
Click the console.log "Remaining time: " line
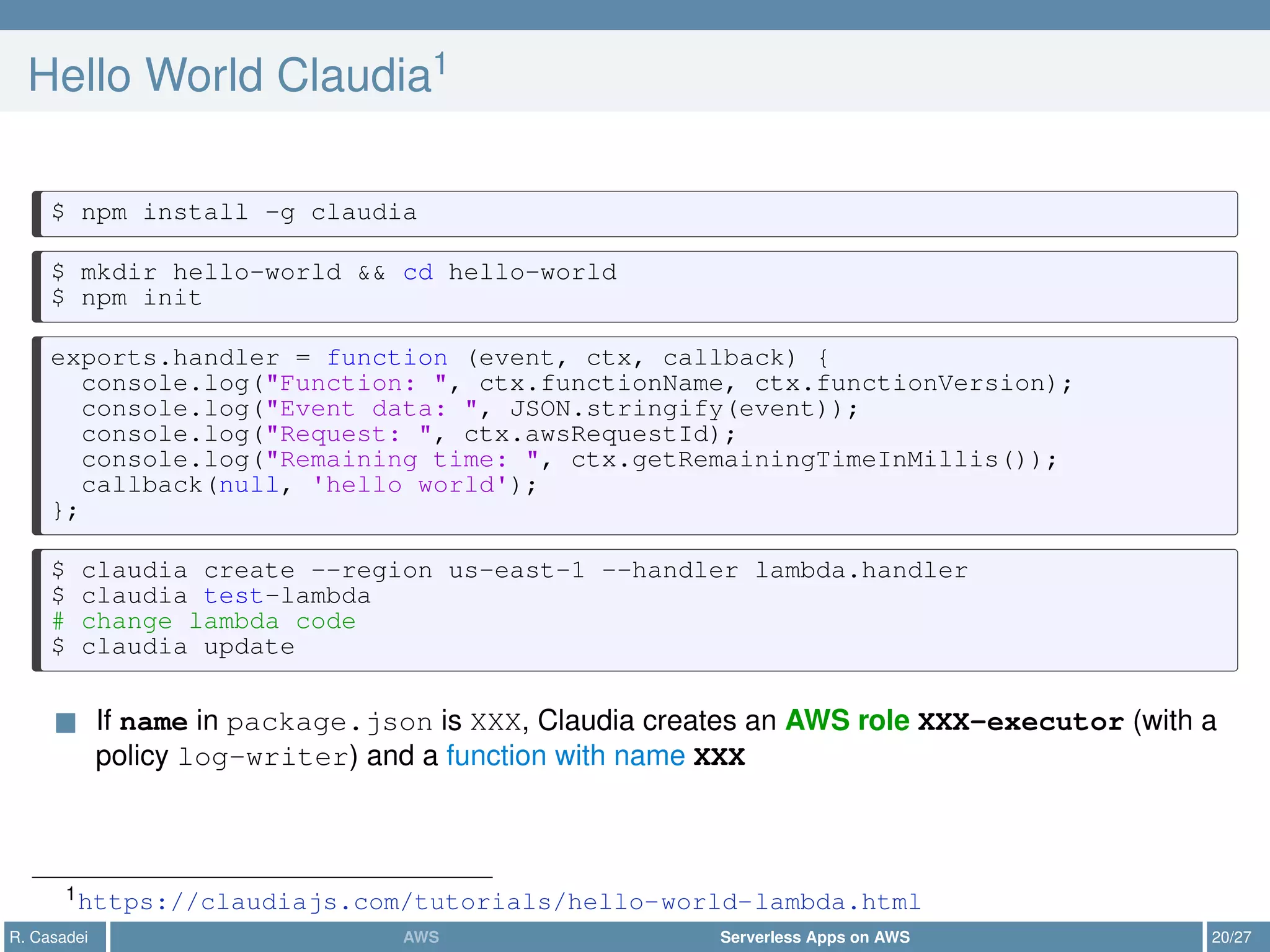click(569, 459)
